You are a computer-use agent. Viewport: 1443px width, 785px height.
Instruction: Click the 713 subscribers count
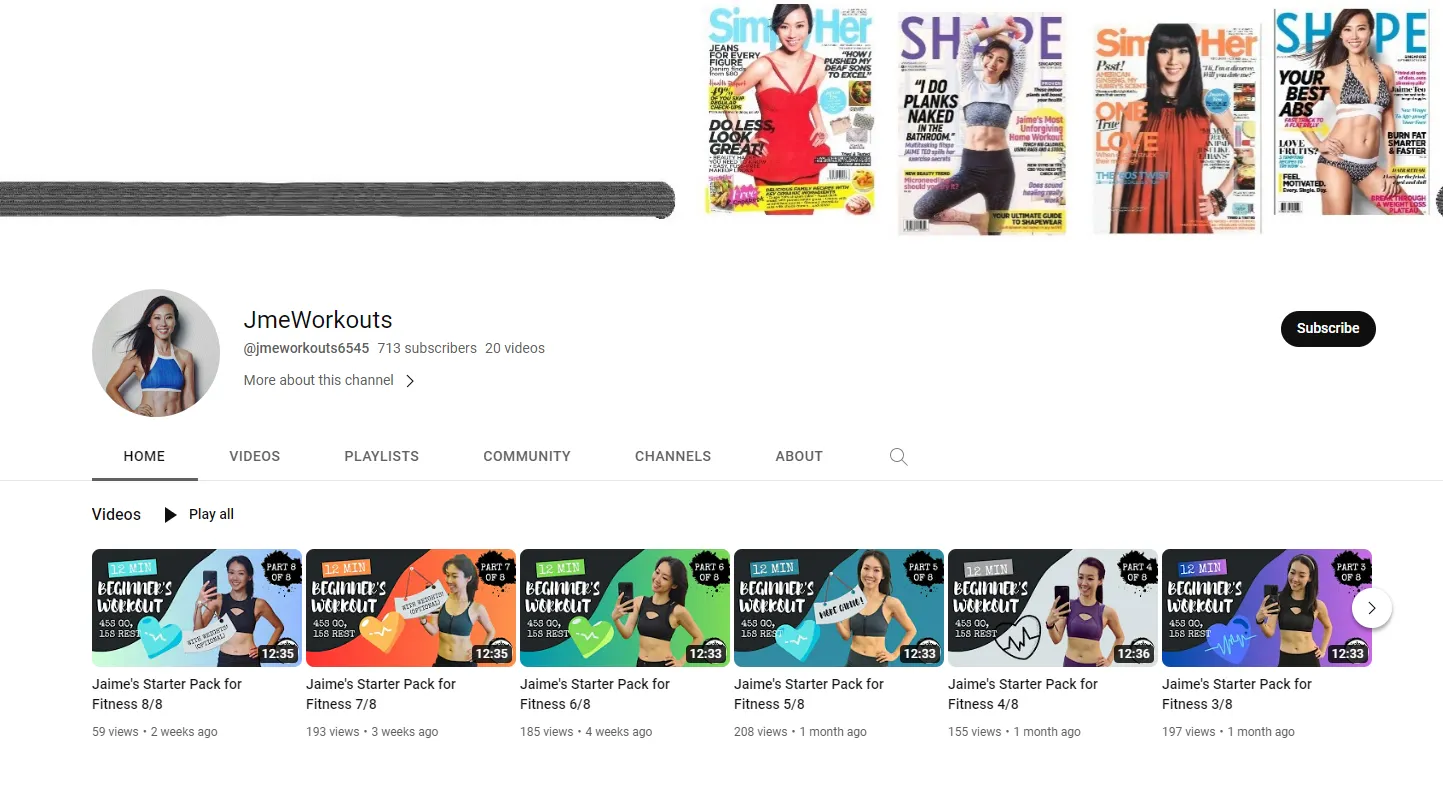tap(427, 348)
